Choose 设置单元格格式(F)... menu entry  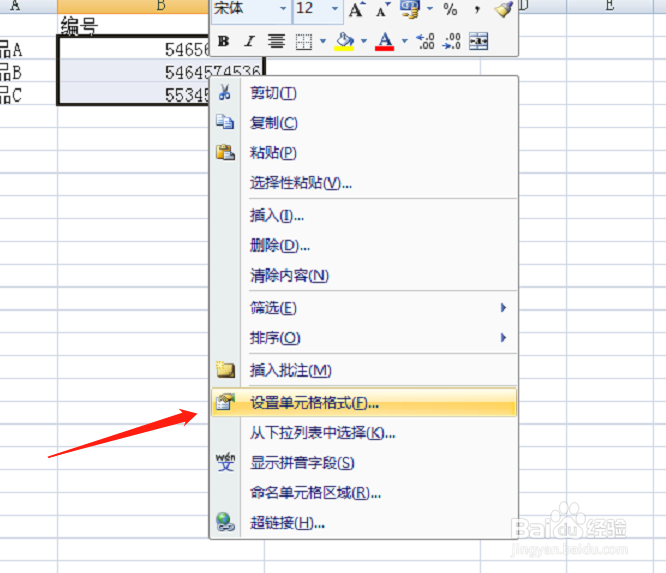click(x=364, y=402)
